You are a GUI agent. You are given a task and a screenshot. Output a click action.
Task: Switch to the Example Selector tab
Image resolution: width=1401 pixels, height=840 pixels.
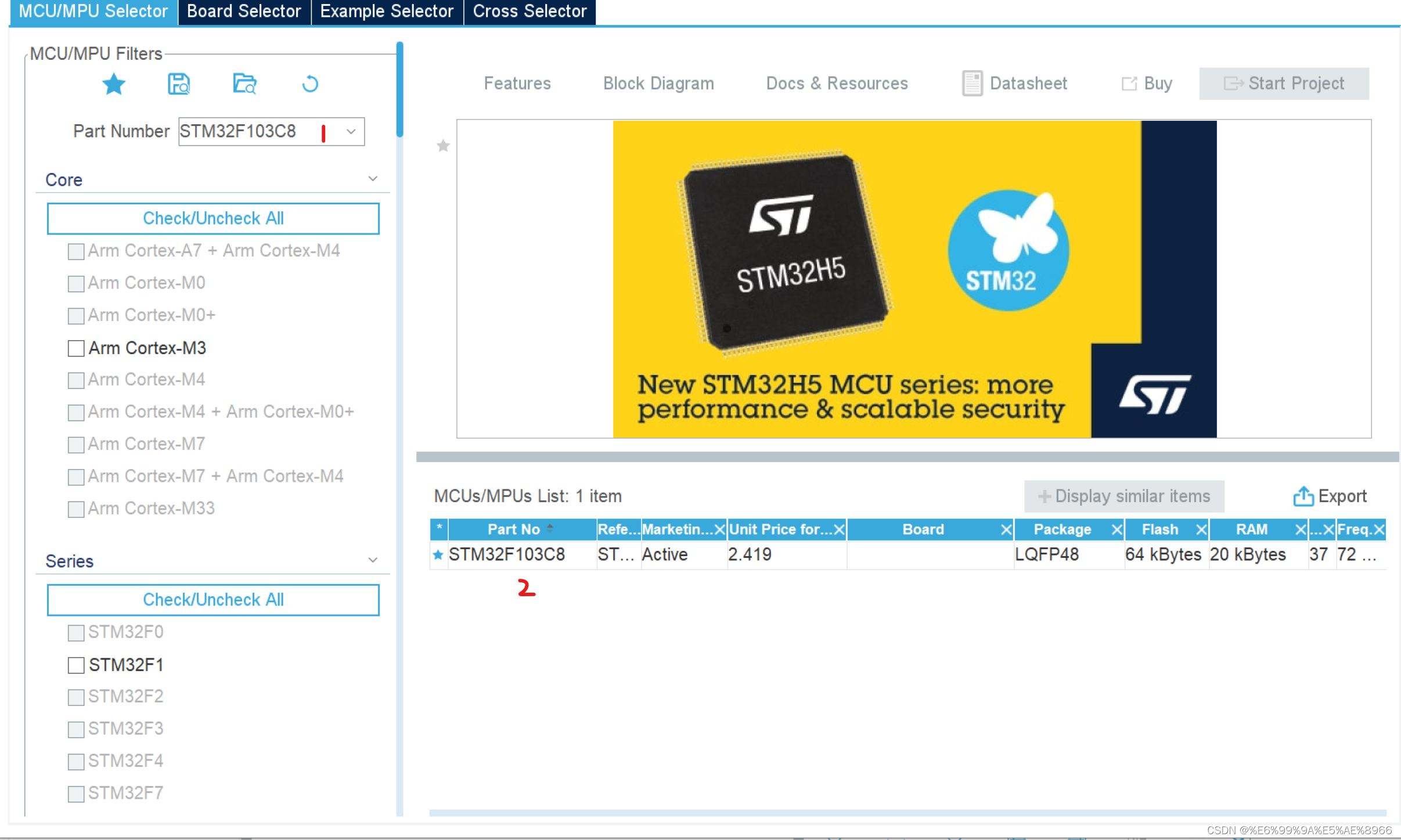coord(387,12)
